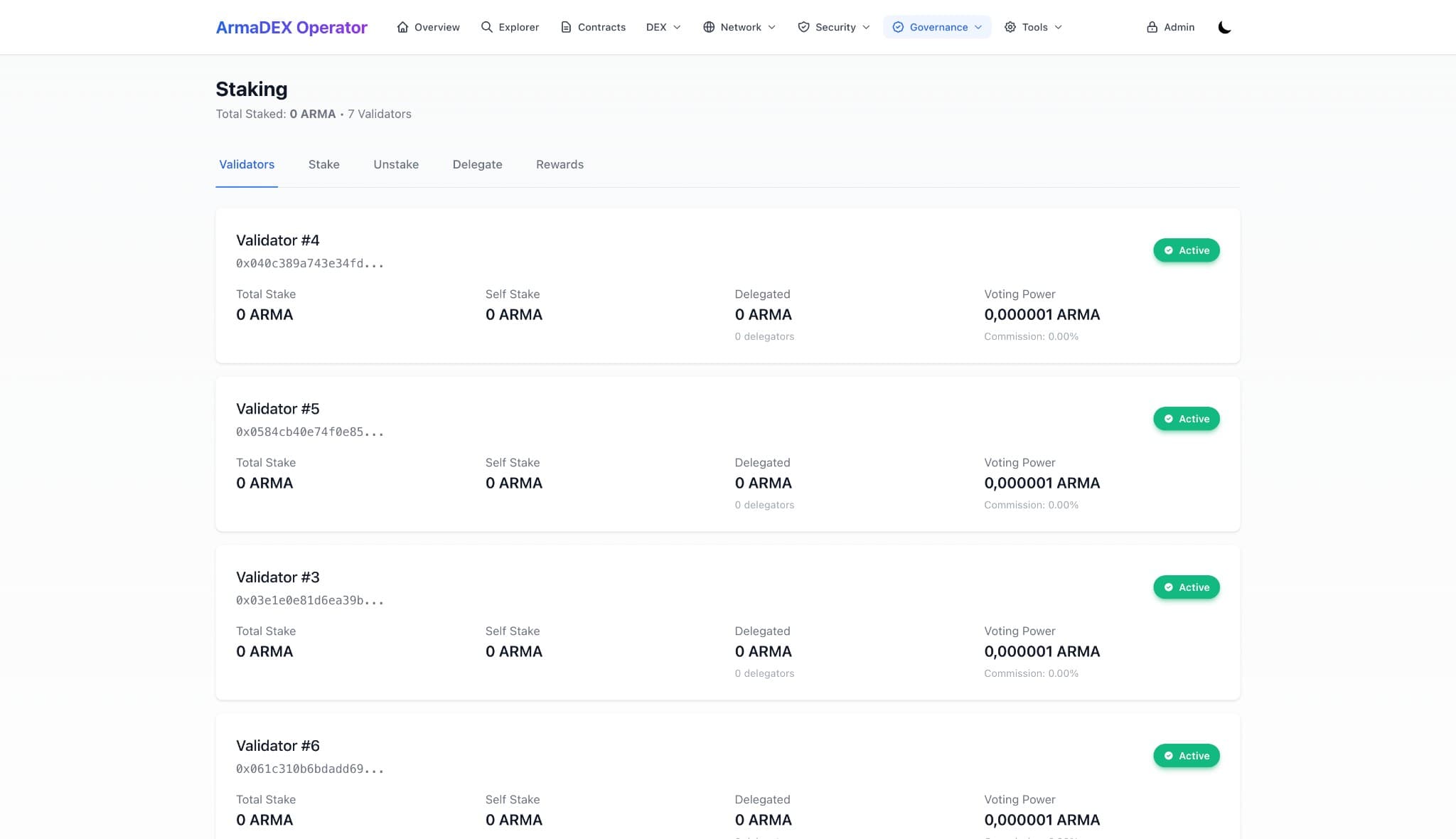The height and width of the screenshot is (839, 1456).
Task: Click the Admin lock icon
Action: 1152,26
